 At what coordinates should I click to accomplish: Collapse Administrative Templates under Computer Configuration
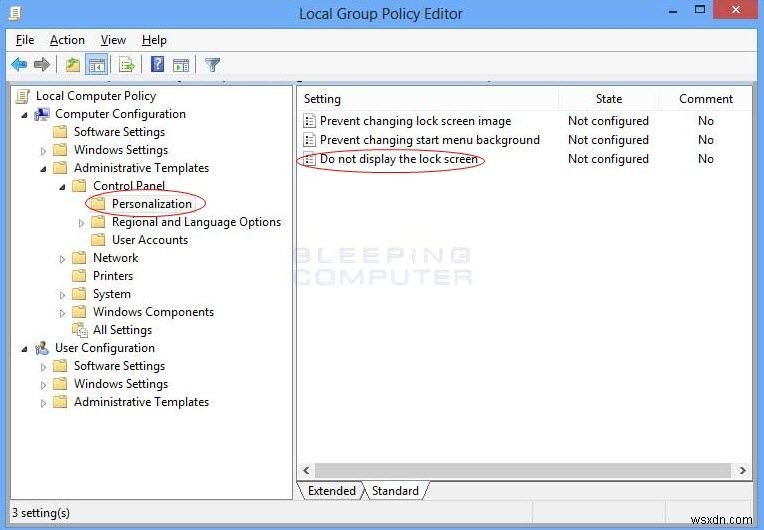pyautogui.click(x=43, y=169)
